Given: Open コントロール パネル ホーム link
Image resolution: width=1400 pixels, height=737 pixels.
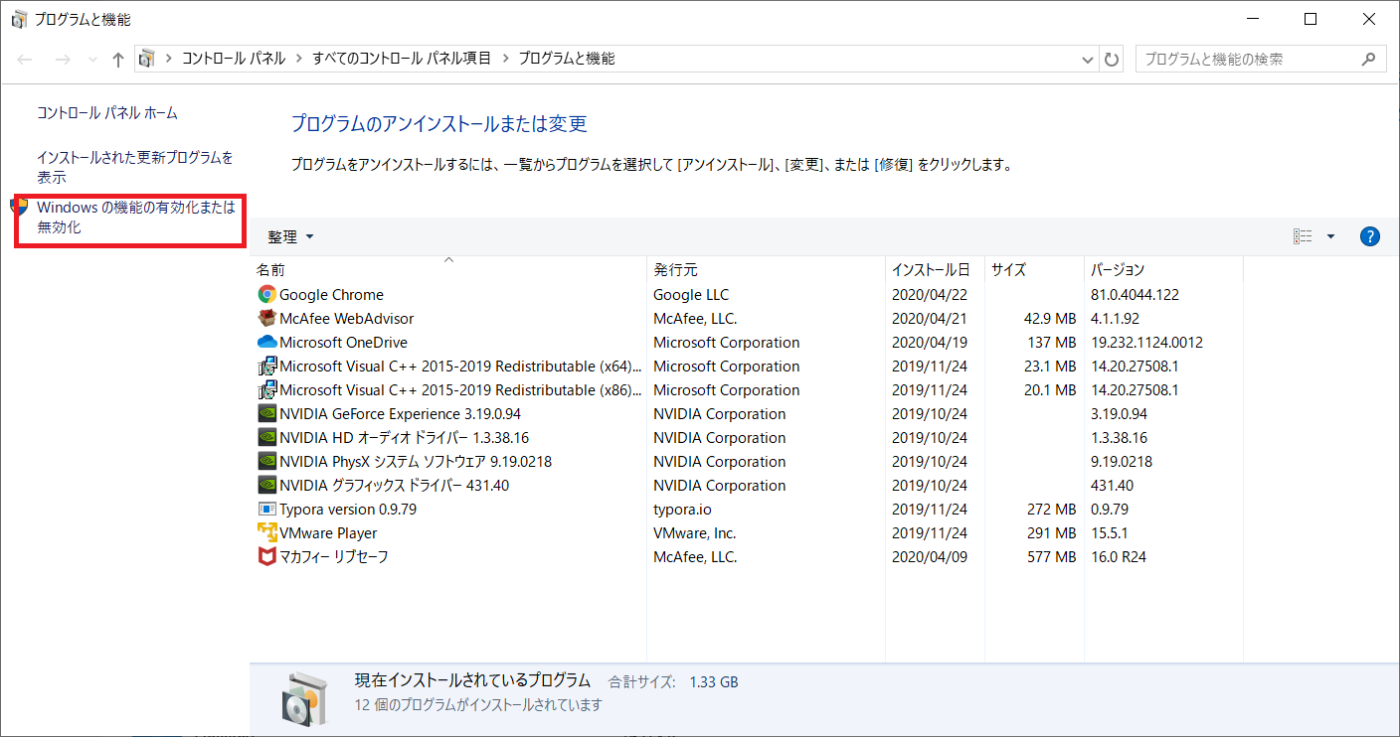Looking at the screenshot, I should (107, 113).
